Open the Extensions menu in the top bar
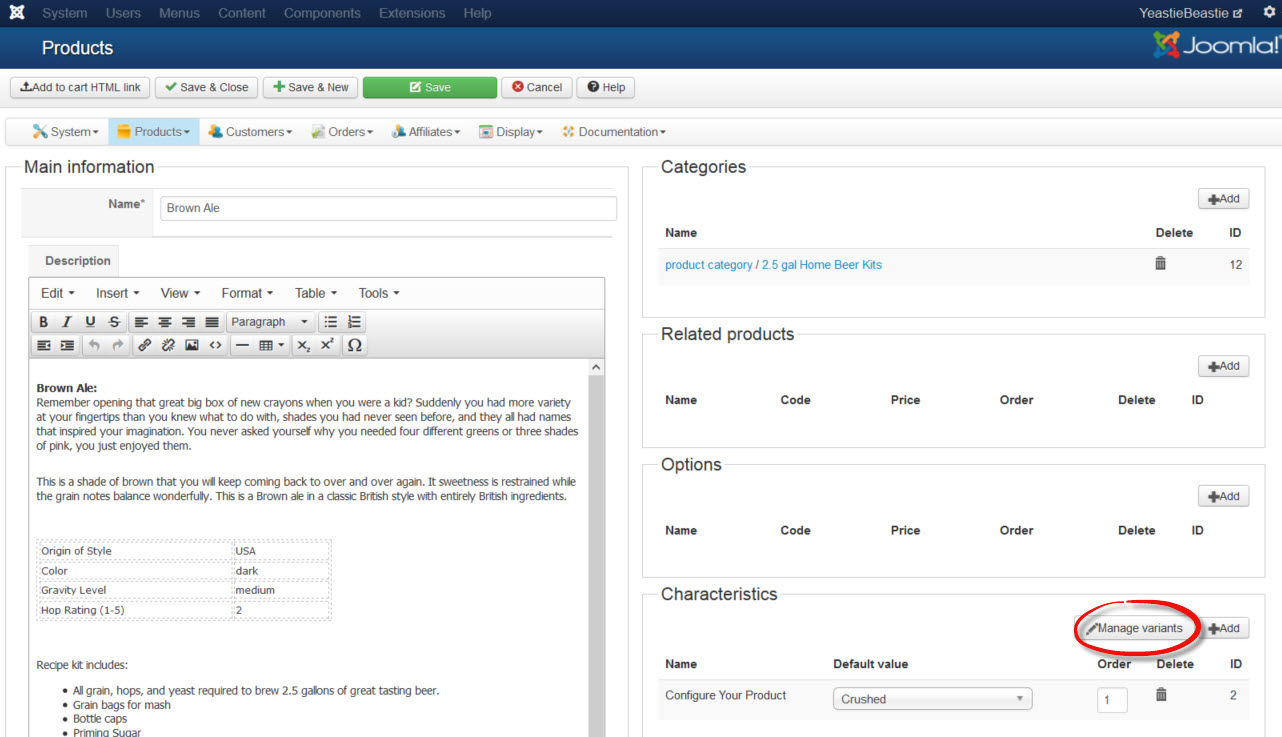Viewport: 1282px width, 737px height. (412, 13)
